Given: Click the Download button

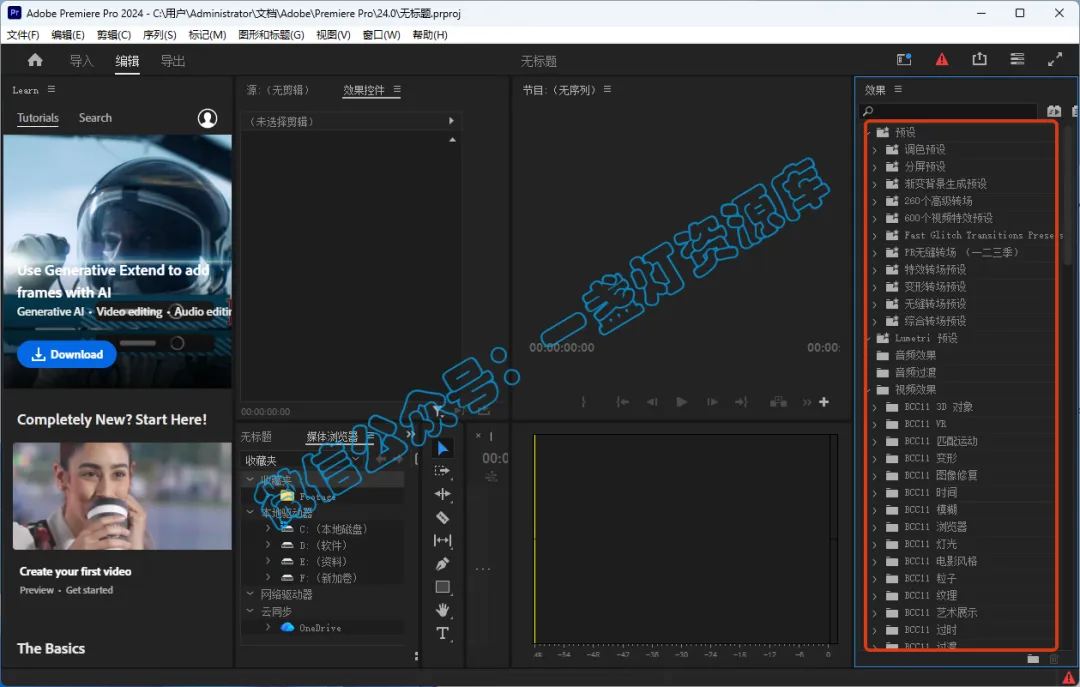Looking at the screenshot, I should coord(67,354).
